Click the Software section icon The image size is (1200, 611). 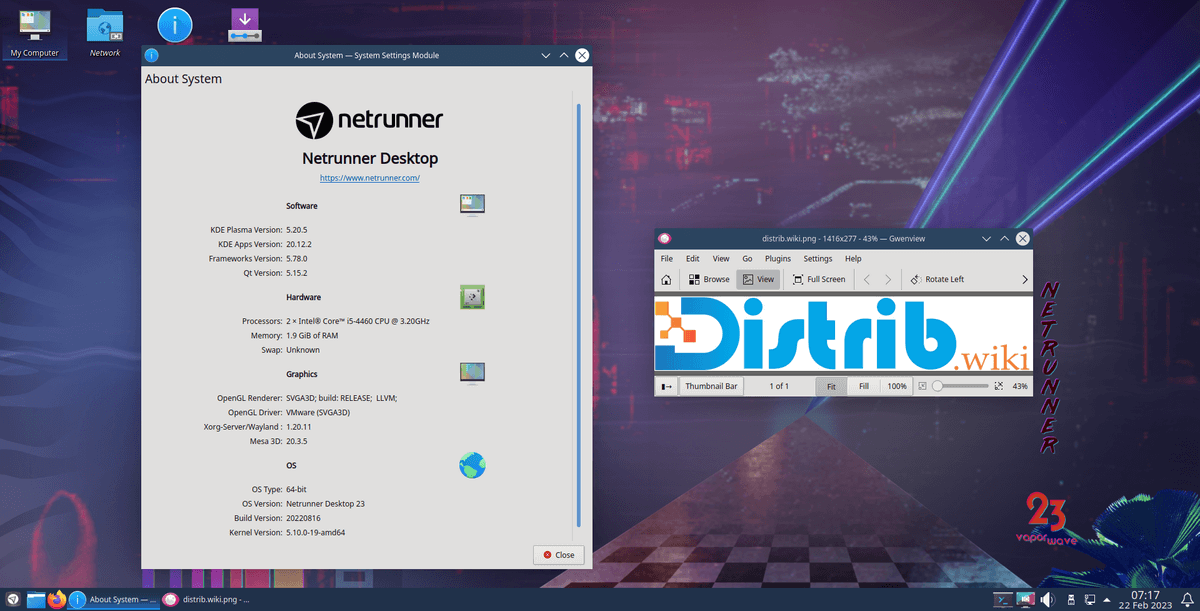pyautogui.click(x=472, y=205)
